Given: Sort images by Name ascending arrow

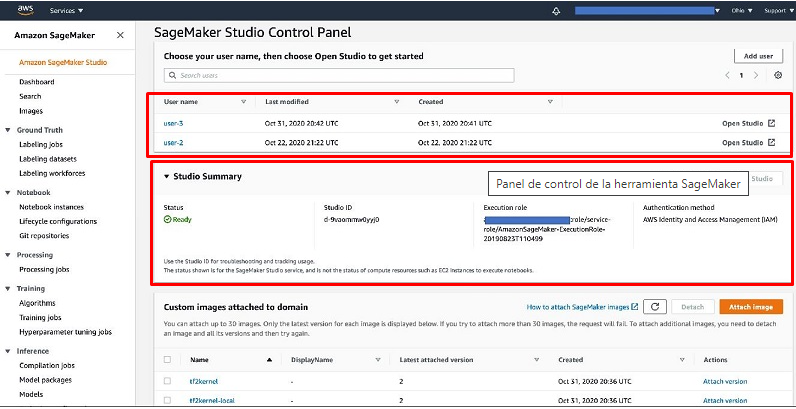Looking at the screenshot, I should tap(270, 360).
